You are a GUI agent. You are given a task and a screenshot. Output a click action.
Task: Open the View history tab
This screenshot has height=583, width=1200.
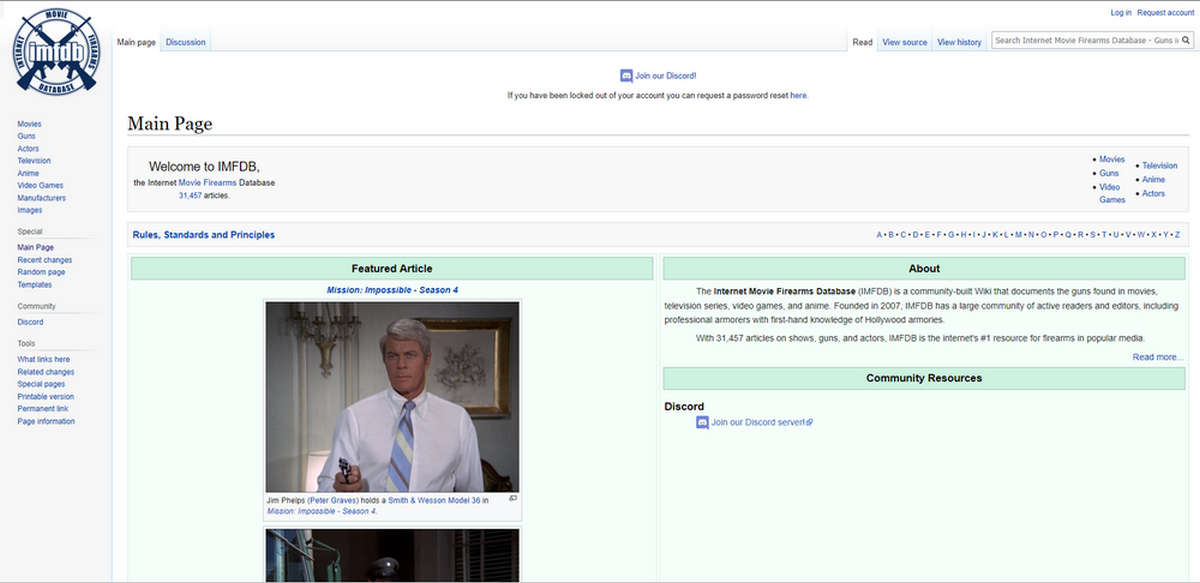click(959, 42)
